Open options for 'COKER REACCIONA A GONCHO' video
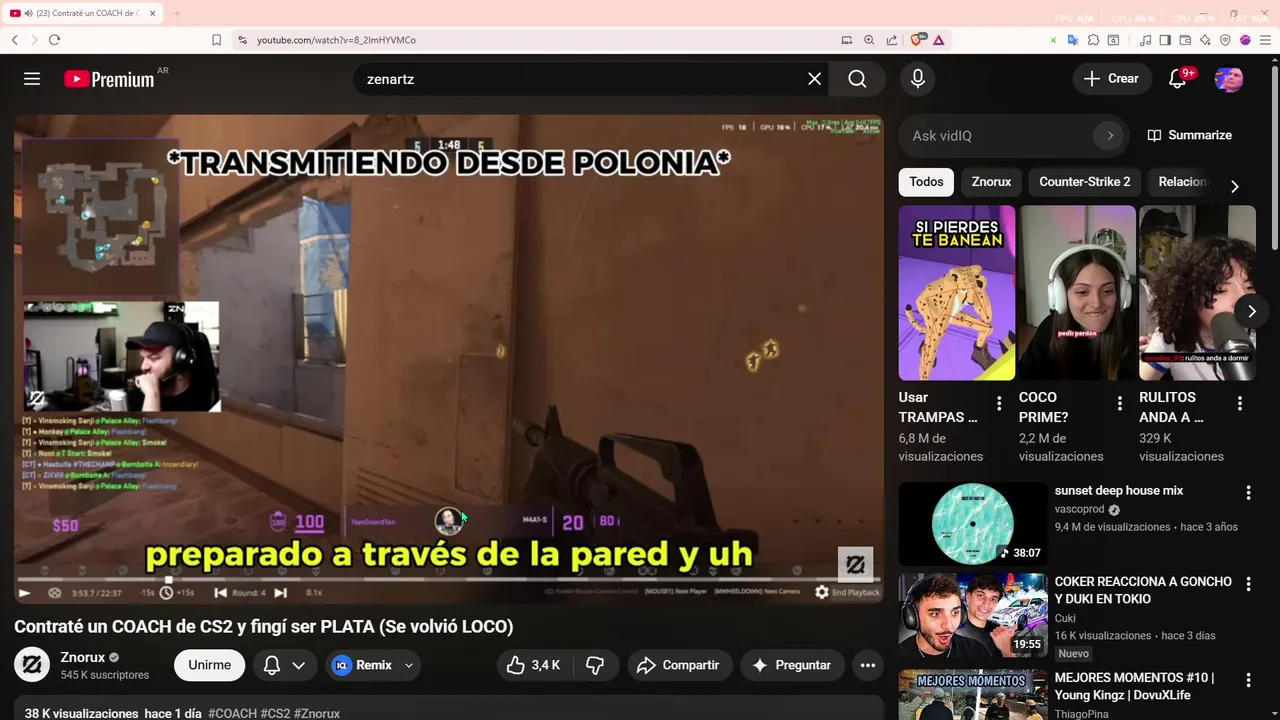Image resolution: width=1280 pixels, height=720 pixels. pyautogui.click(x=1248, y=583)
